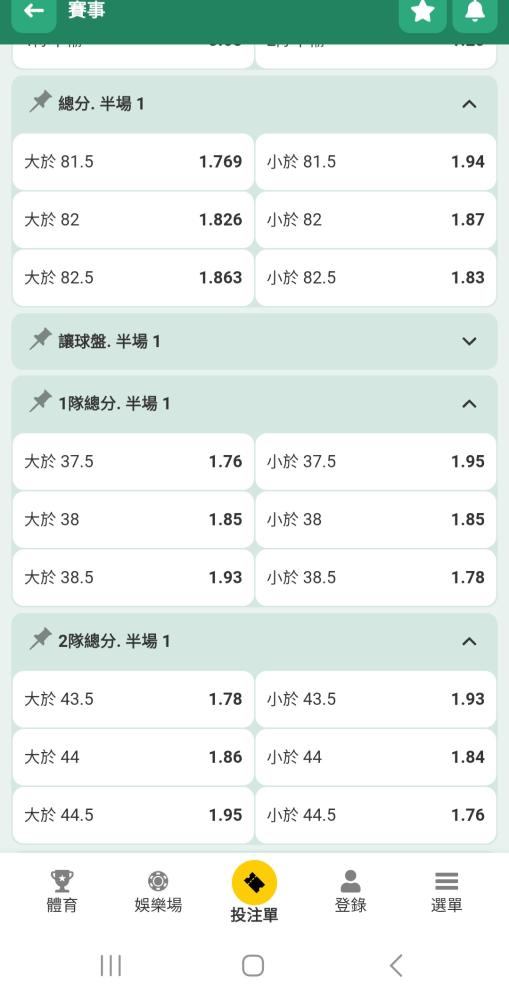Viewport: 509px width, 1000px height.
Task: Tap Android home navigation button
Action: [253, 966]
